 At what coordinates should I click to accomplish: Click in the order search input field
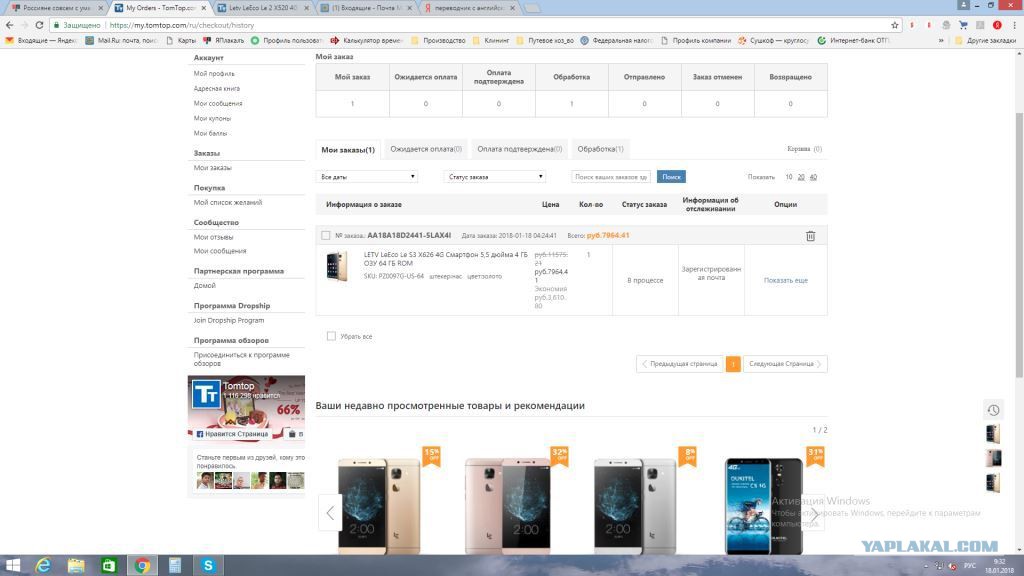611,177
